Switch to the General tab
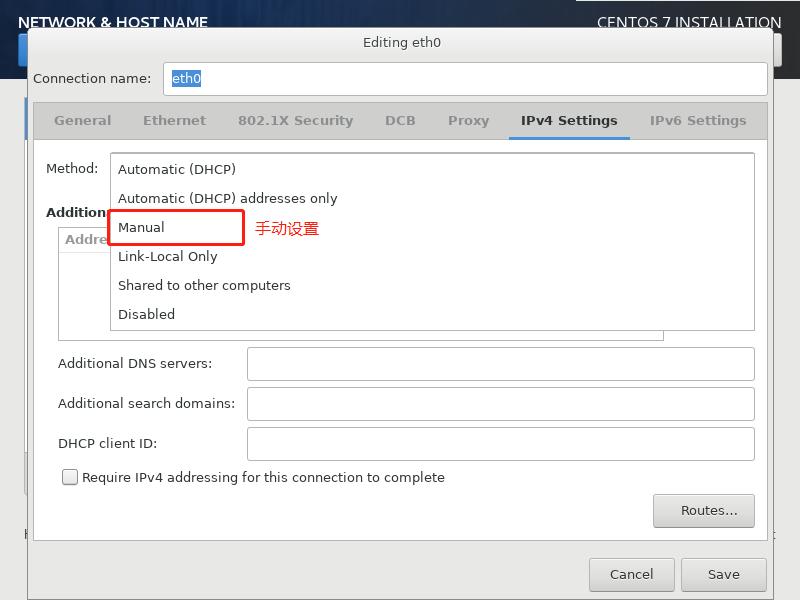 coord(81,120)
